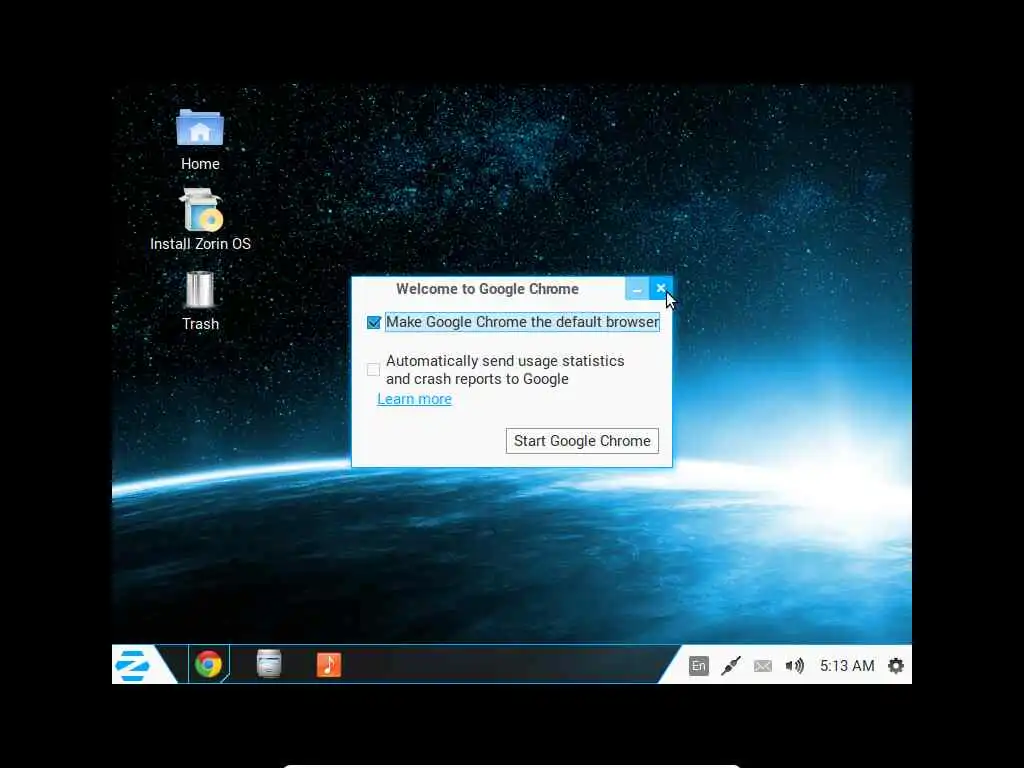
Task: Open the system settings gear icon
Action: click(x=896, y=665)
